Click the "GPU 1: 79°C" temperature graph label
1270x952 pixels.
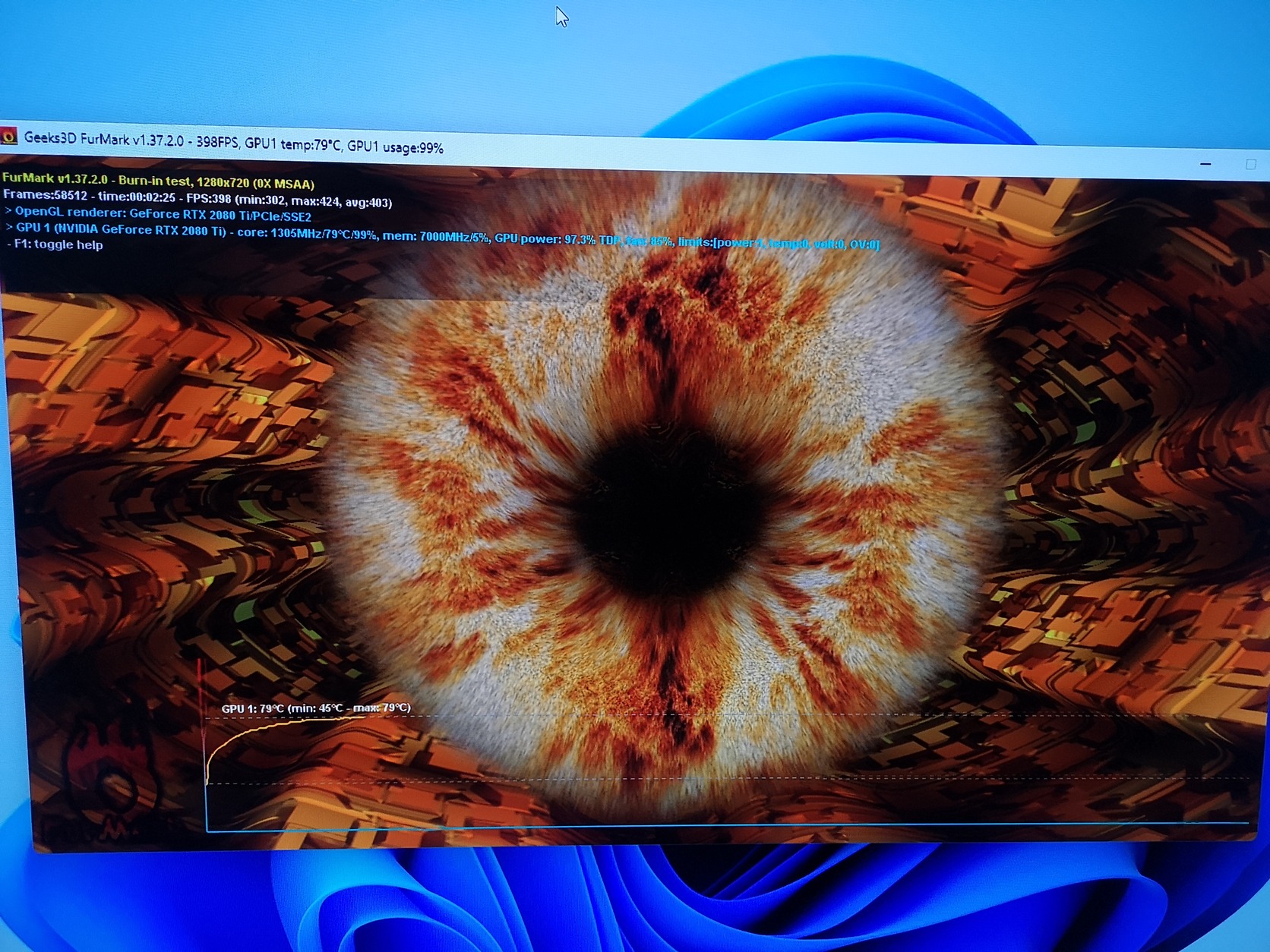click(x=316, y=708)
